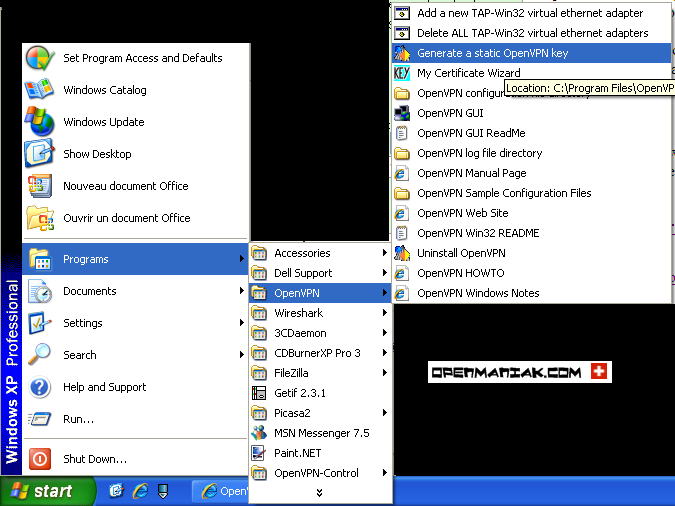Click the OpenVPN GUI computer icon

[402, 113]
